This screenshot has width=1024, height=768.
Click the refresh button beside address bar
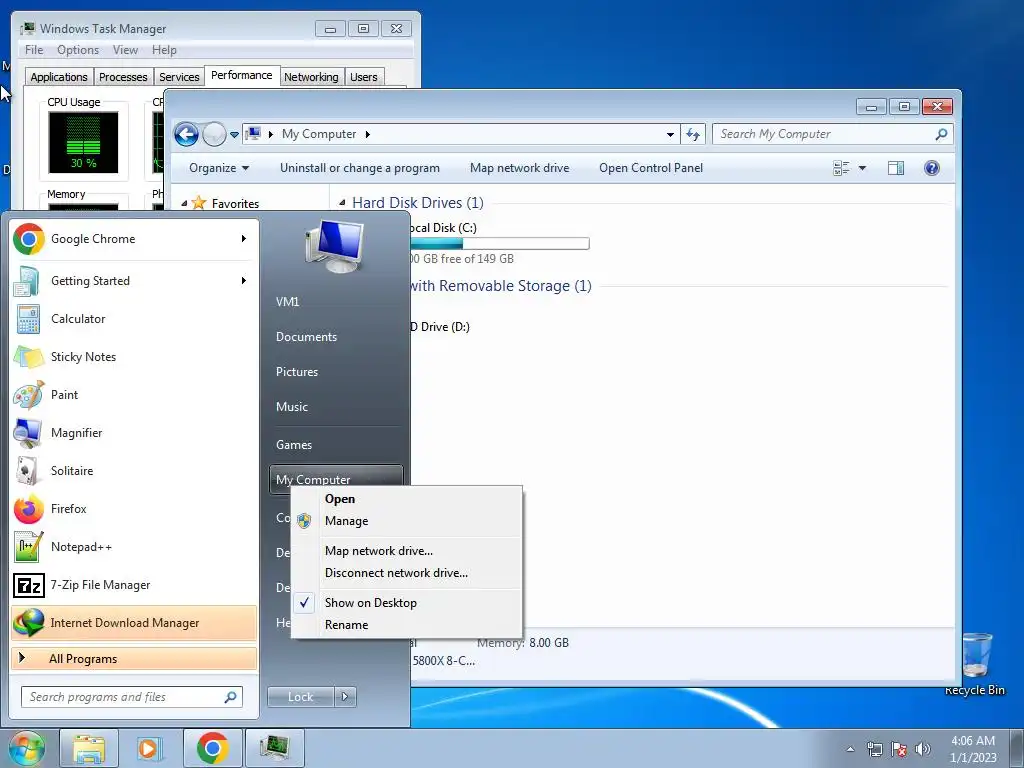pos(692,135)
